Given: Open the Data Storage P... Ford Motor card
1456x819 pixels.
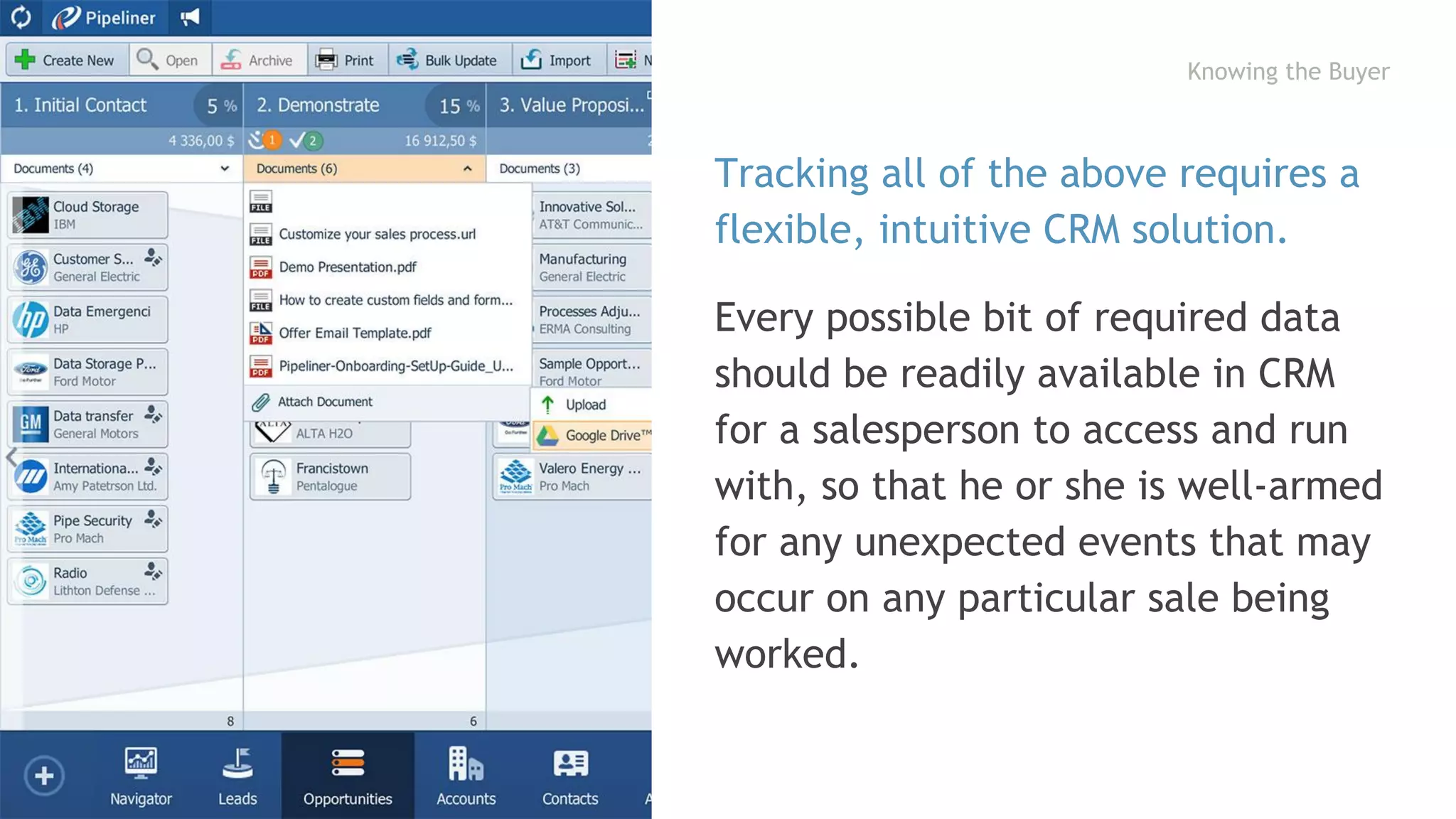Looking at the screenshot, I should pyautogui.click(x=88, y=372).
